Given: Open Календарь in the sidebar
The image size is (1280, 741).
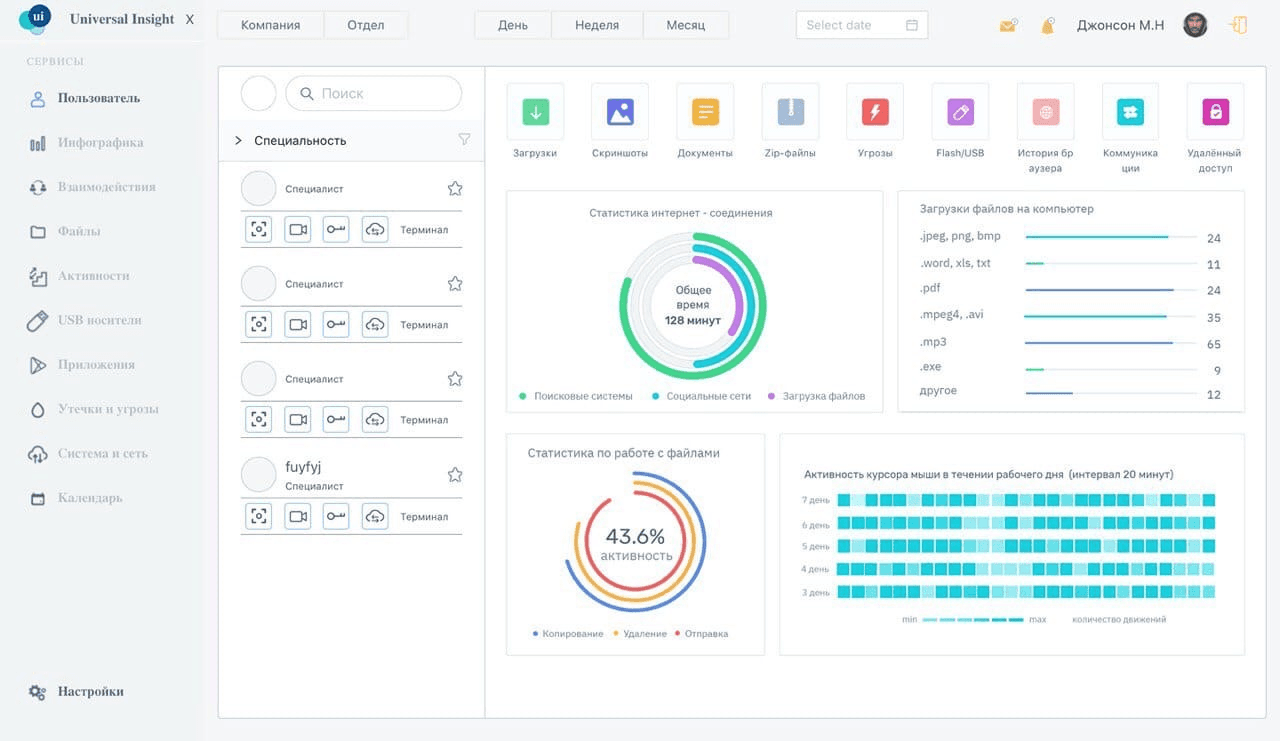Looking at the screenshot, I should (90, 498).
